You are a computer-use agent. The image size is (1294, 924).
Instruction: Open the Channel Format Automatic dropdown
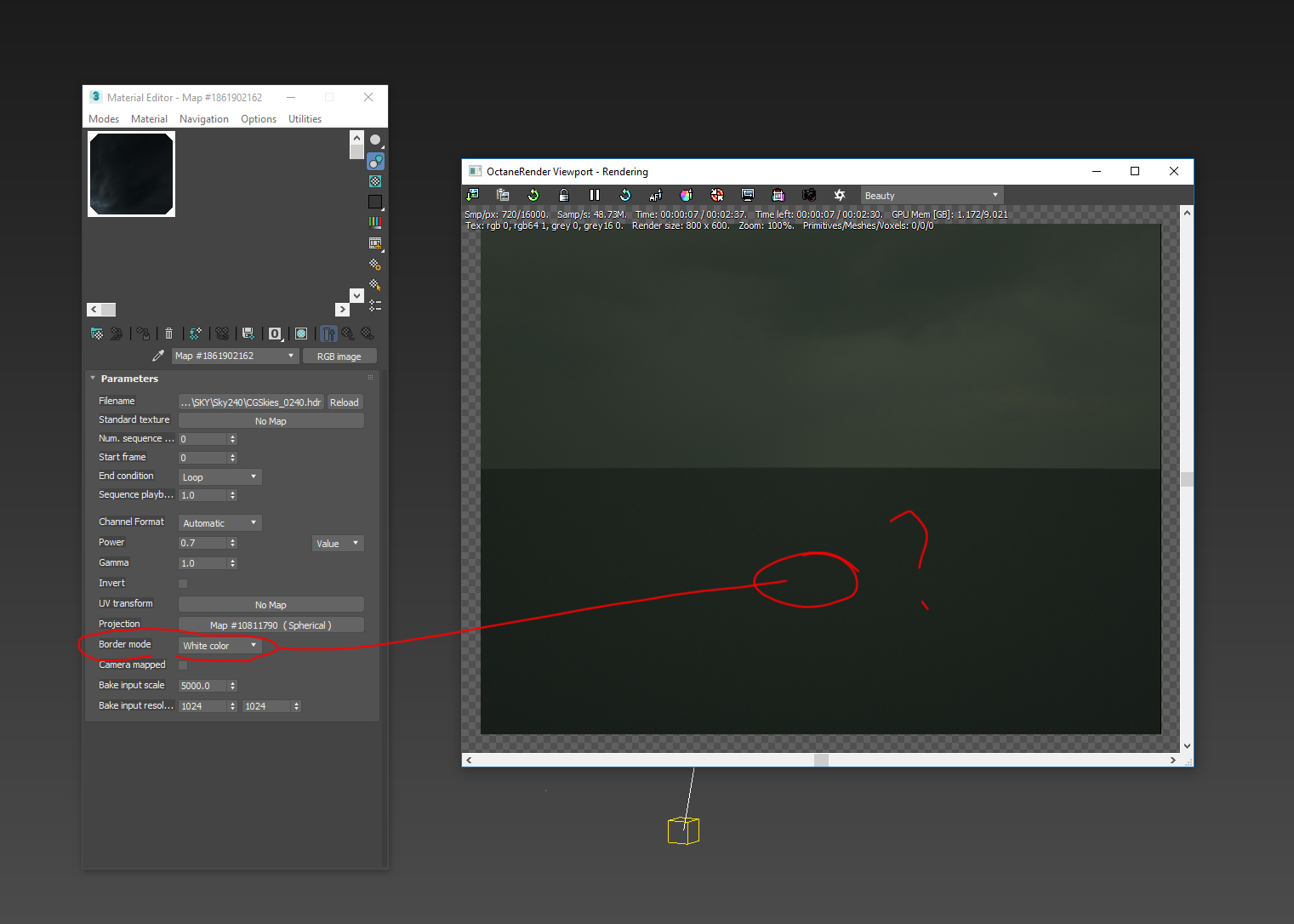coord(220,523)
